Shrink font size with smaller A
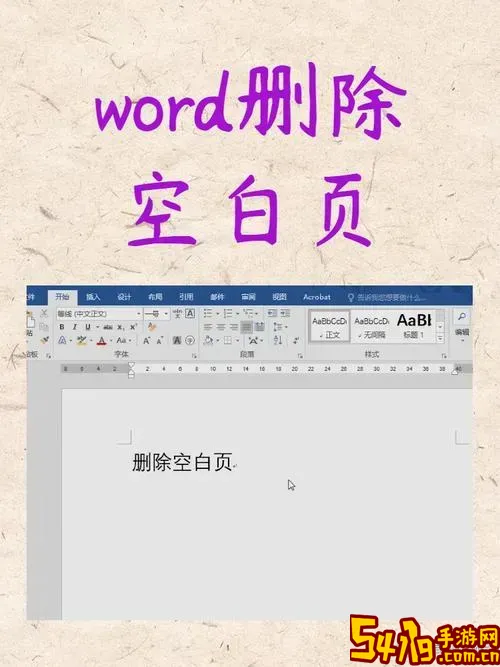Viewport: 500px width, 667px height. tap(160, 340)
